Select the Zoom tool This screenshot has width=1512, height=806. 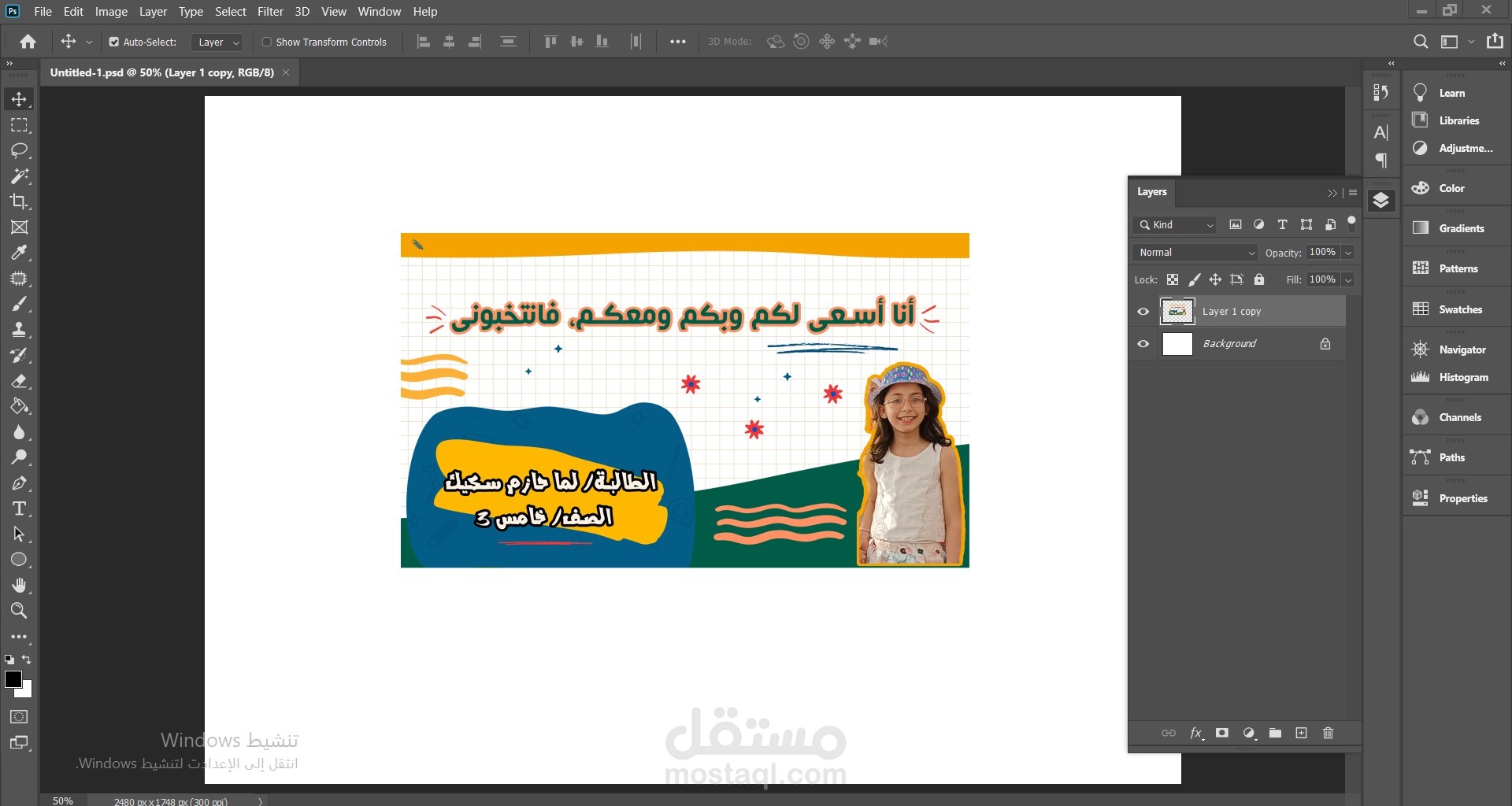click(x=19, y=611)
